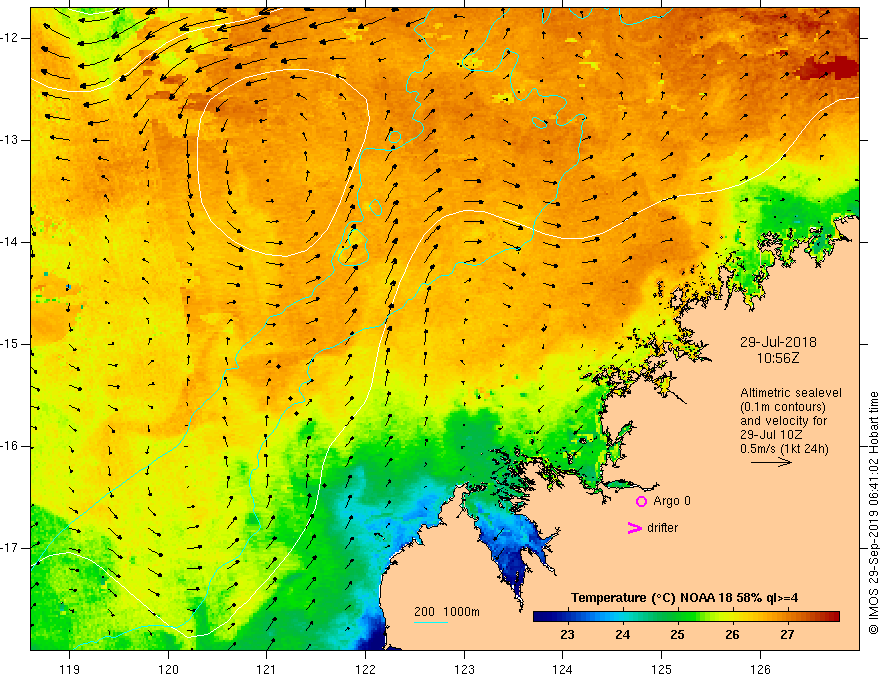Screen dimensions: 880x680
Task: Click the temperature color bar
Action: pos(686,617)
